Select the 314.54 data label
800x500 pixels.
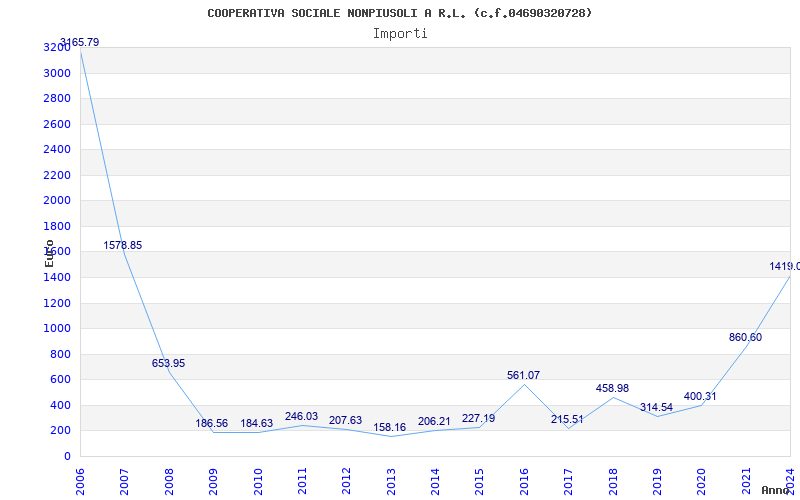pyautogui.click(x=657, y=408)
